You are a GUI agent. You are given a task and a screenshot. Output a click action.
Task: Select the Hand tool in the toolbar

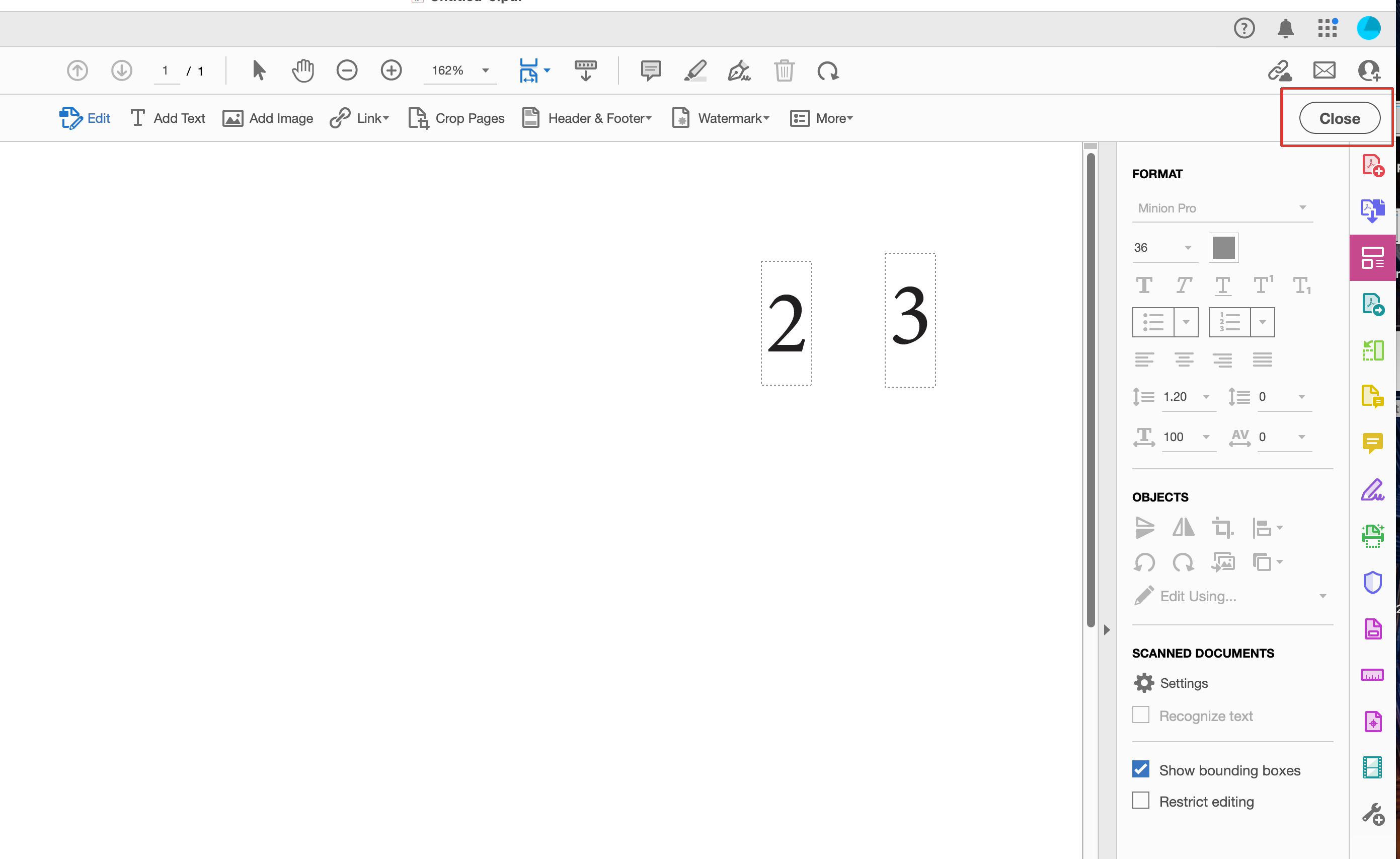303,70
